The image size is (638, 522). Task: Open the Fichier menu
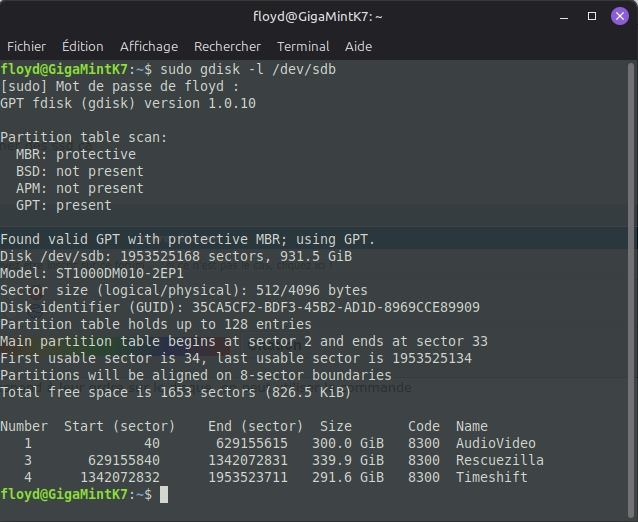(x=27, y=46)
